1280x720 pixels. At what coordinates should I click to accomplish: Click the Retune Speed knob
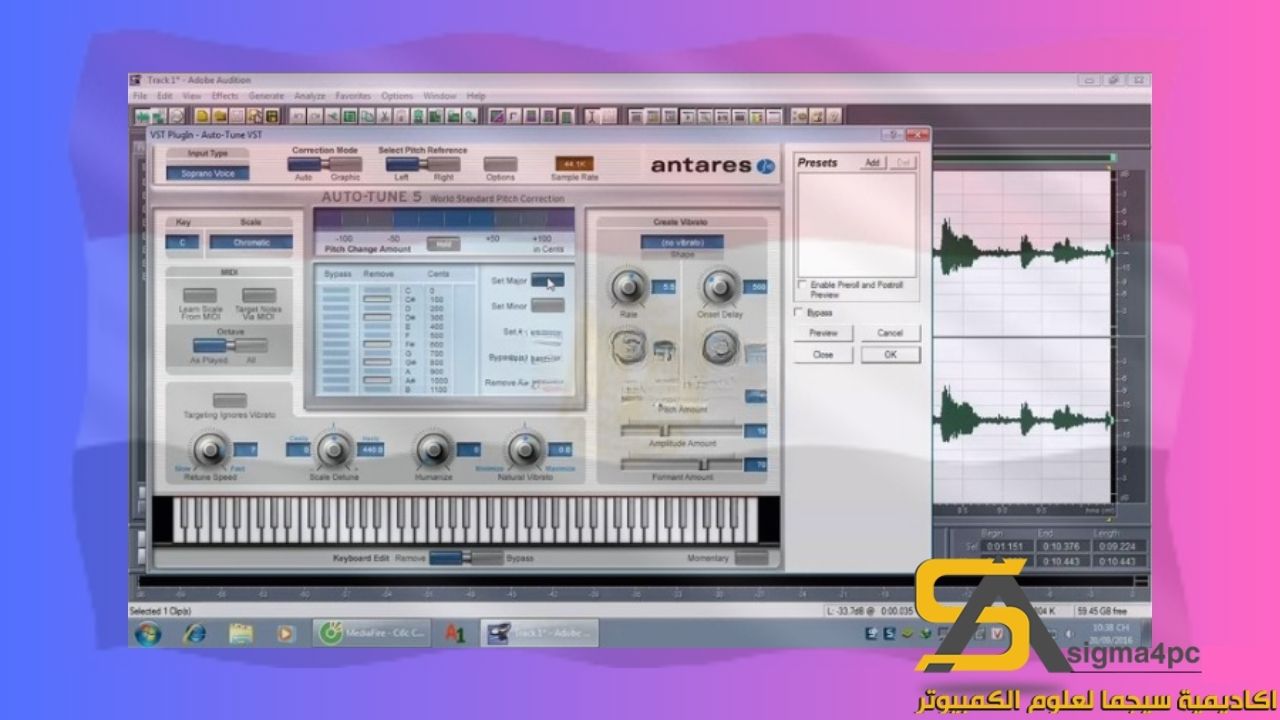coord(210,450)
